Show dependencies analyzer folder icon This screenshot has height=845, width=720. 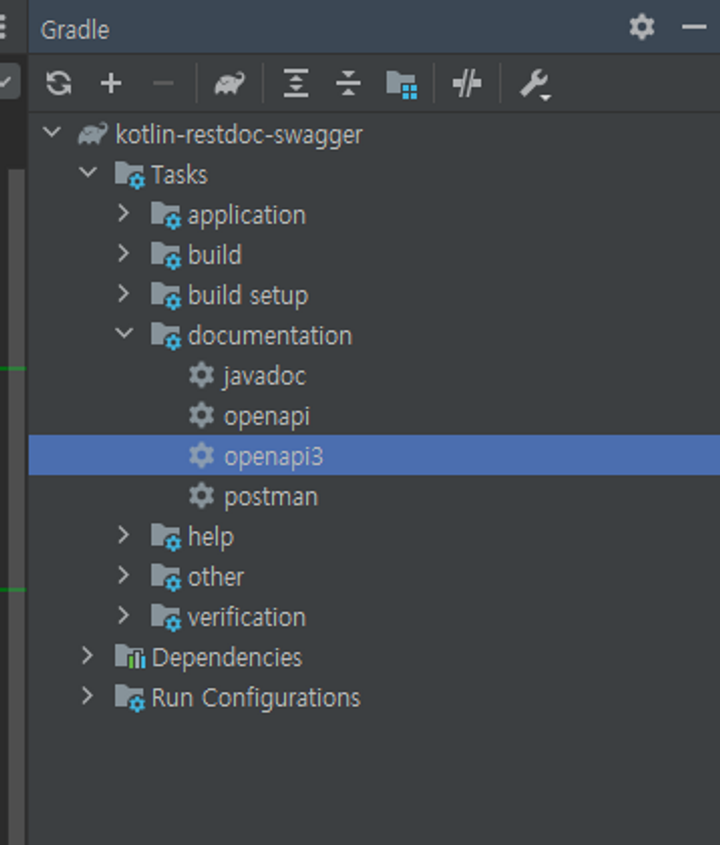[401, 85]
